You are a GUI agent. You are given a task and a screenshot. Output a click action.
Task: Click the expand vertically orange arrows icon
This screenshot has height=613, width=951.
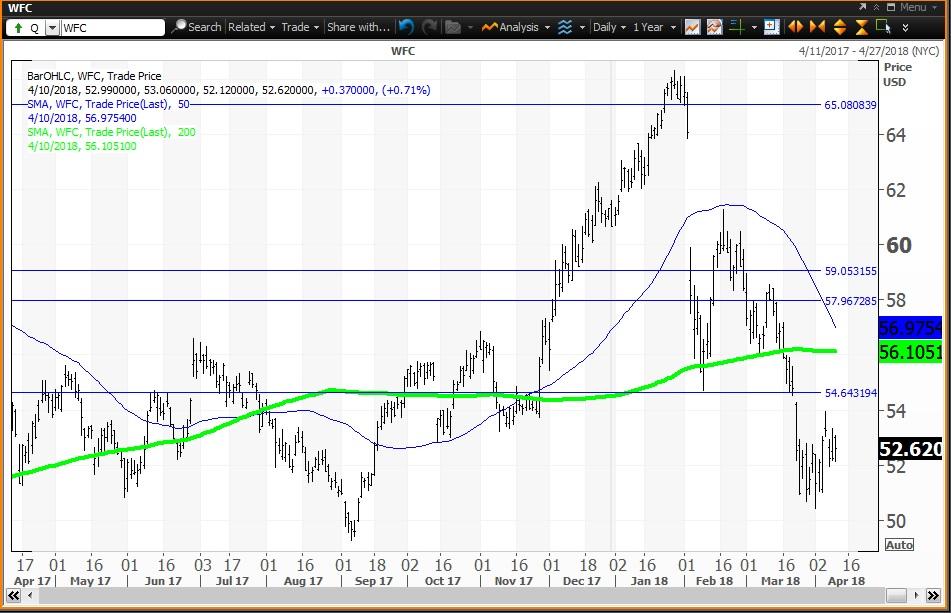coord(839,27)
